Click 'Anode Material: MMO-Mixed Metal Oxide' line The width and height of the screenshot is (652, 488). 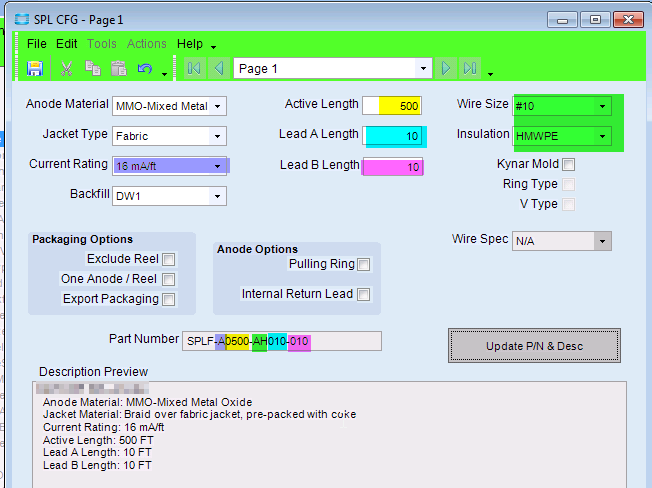pyautogui.click(x=148, y=402)
